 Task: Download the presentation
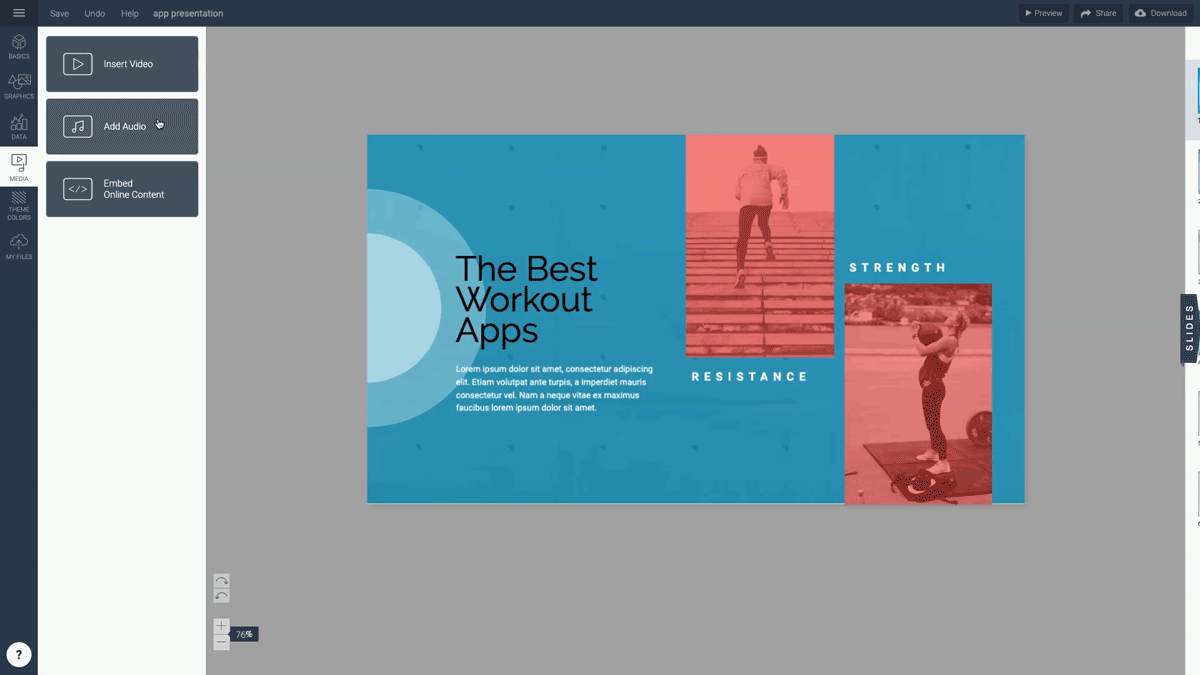click(x=1159, y=13)
